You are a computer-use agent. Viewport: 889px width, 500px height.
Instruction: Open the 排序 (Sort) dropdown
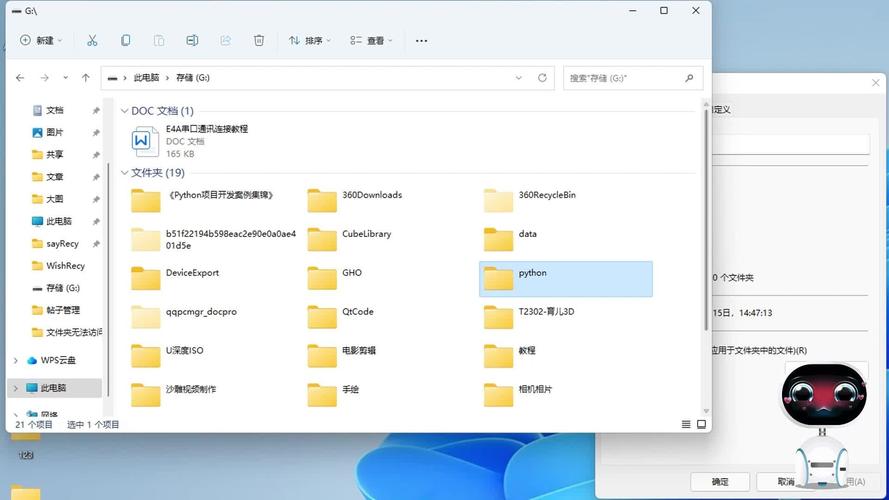310,40
